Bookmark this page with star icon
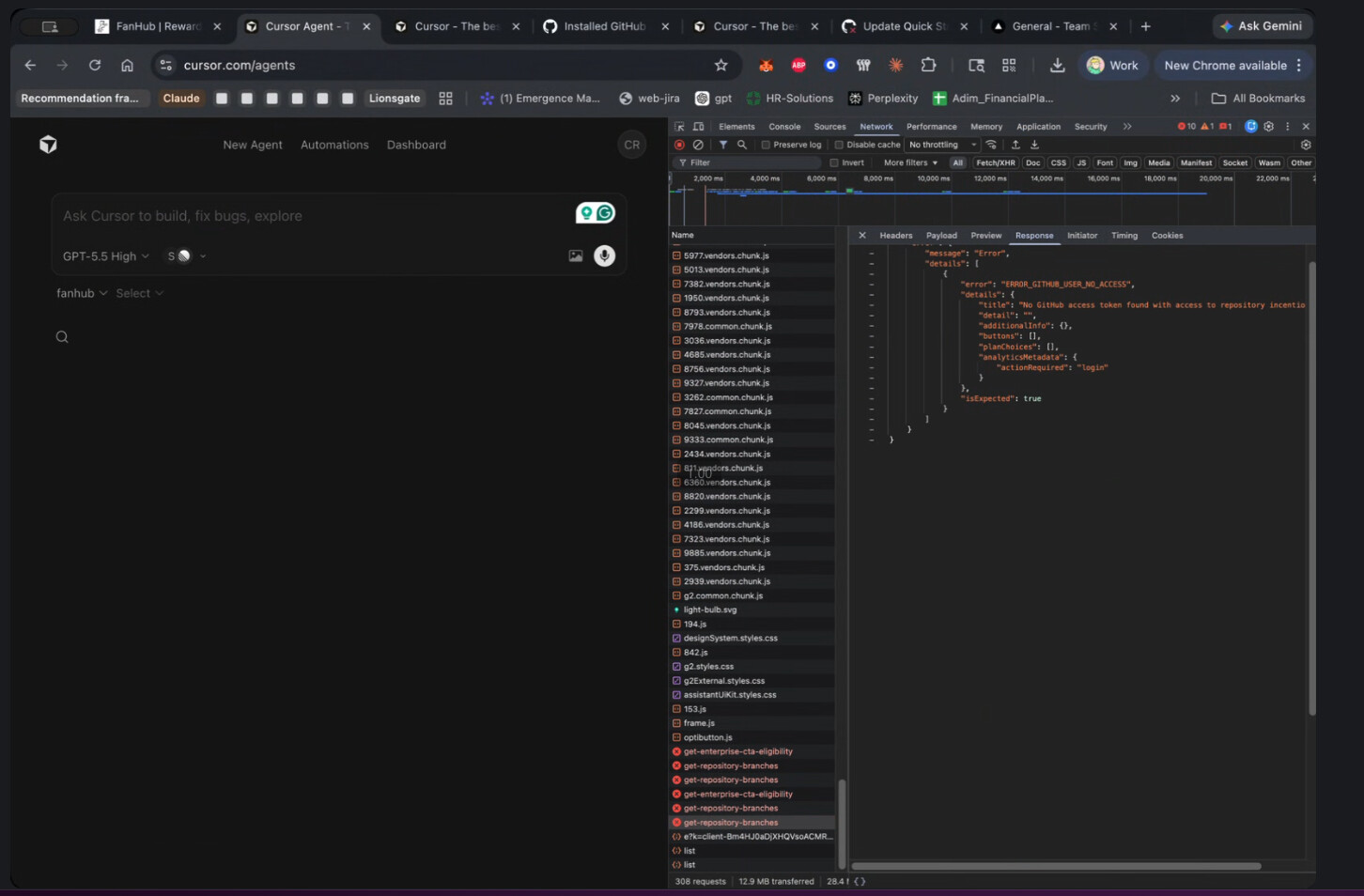 pos(721,65)
